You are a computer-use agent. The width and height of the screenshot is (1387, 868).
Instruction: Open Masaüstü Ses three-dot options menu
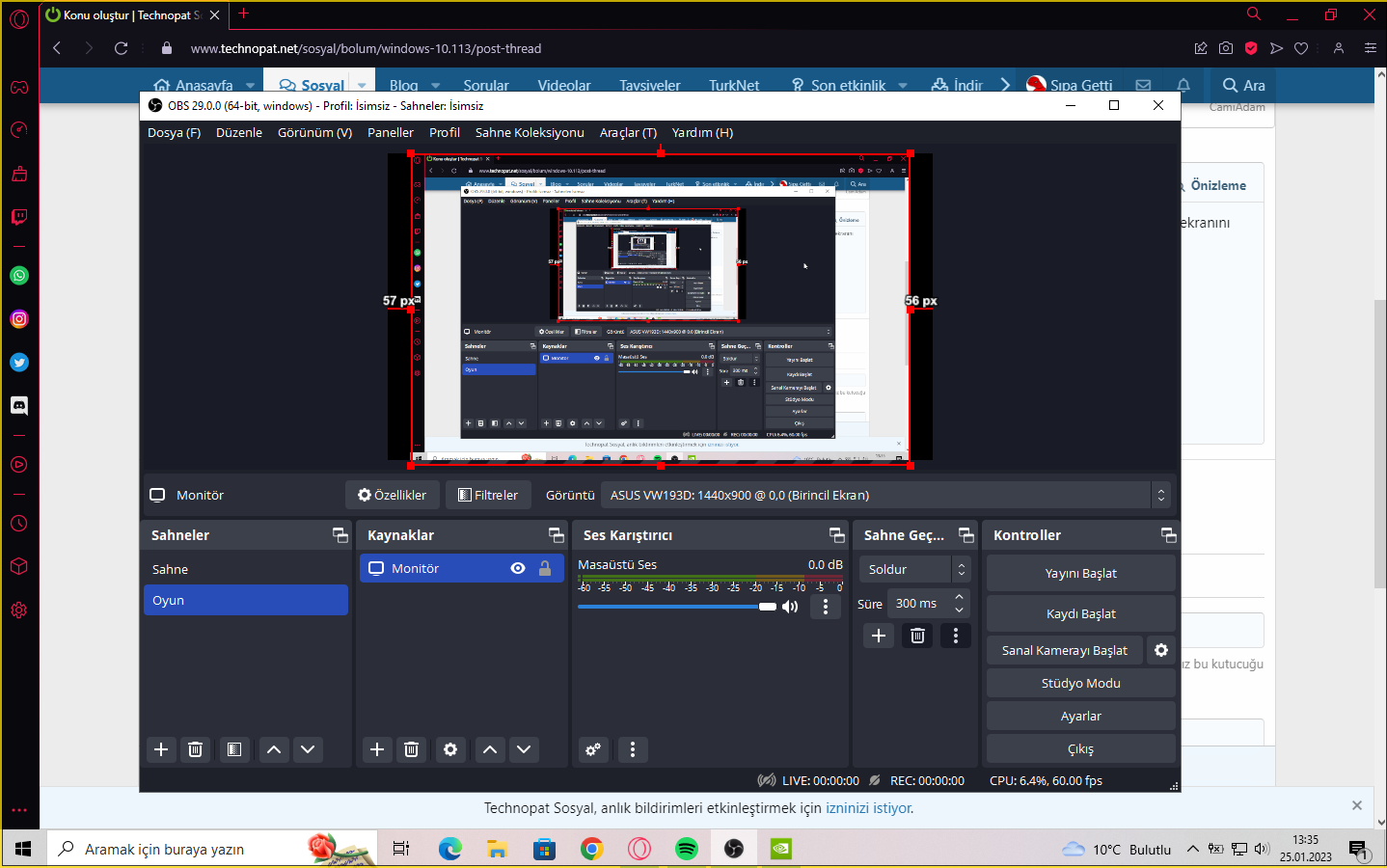point(825,607)
